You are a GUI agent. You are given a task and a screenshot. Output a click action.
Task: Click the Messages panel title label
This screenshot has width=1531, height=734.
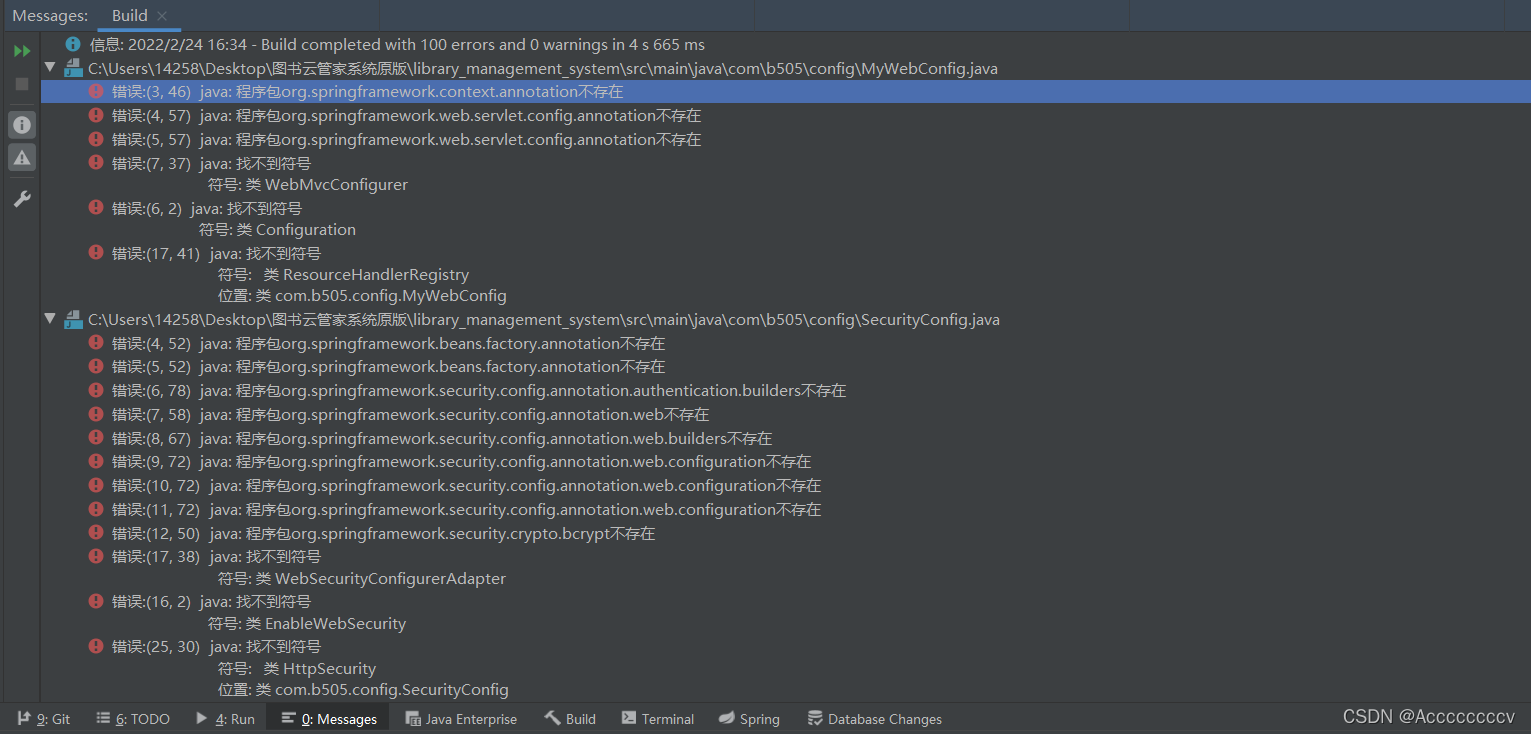pos(50,16)
